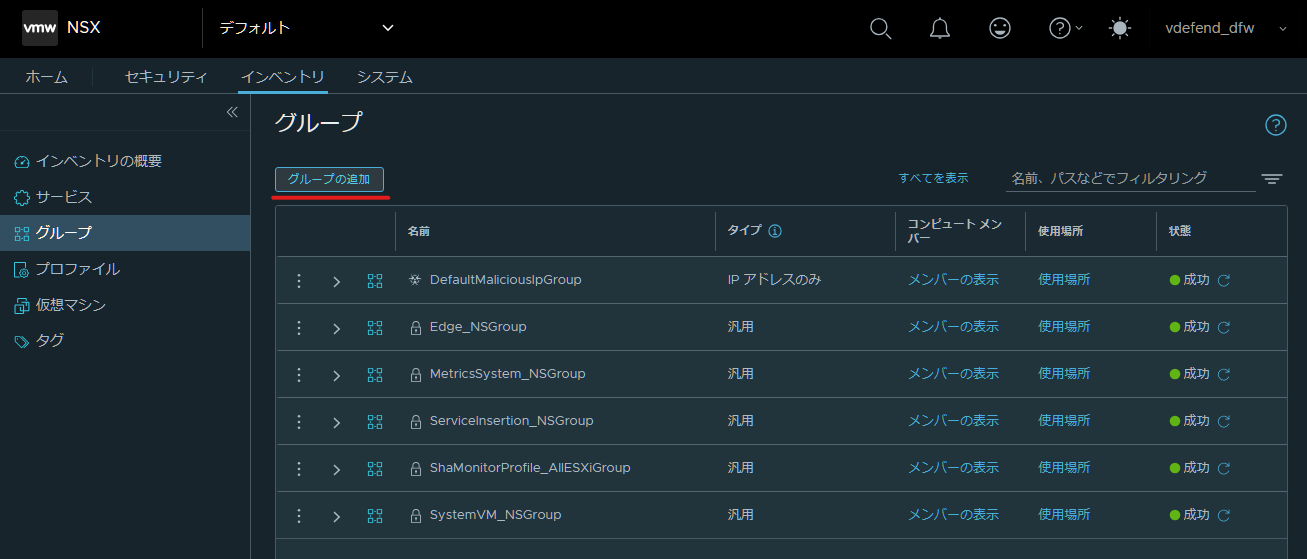Screen dimensions: 1307x559
Task: Toggle the light/dark theme sun icon
Action: (1120, 29)
